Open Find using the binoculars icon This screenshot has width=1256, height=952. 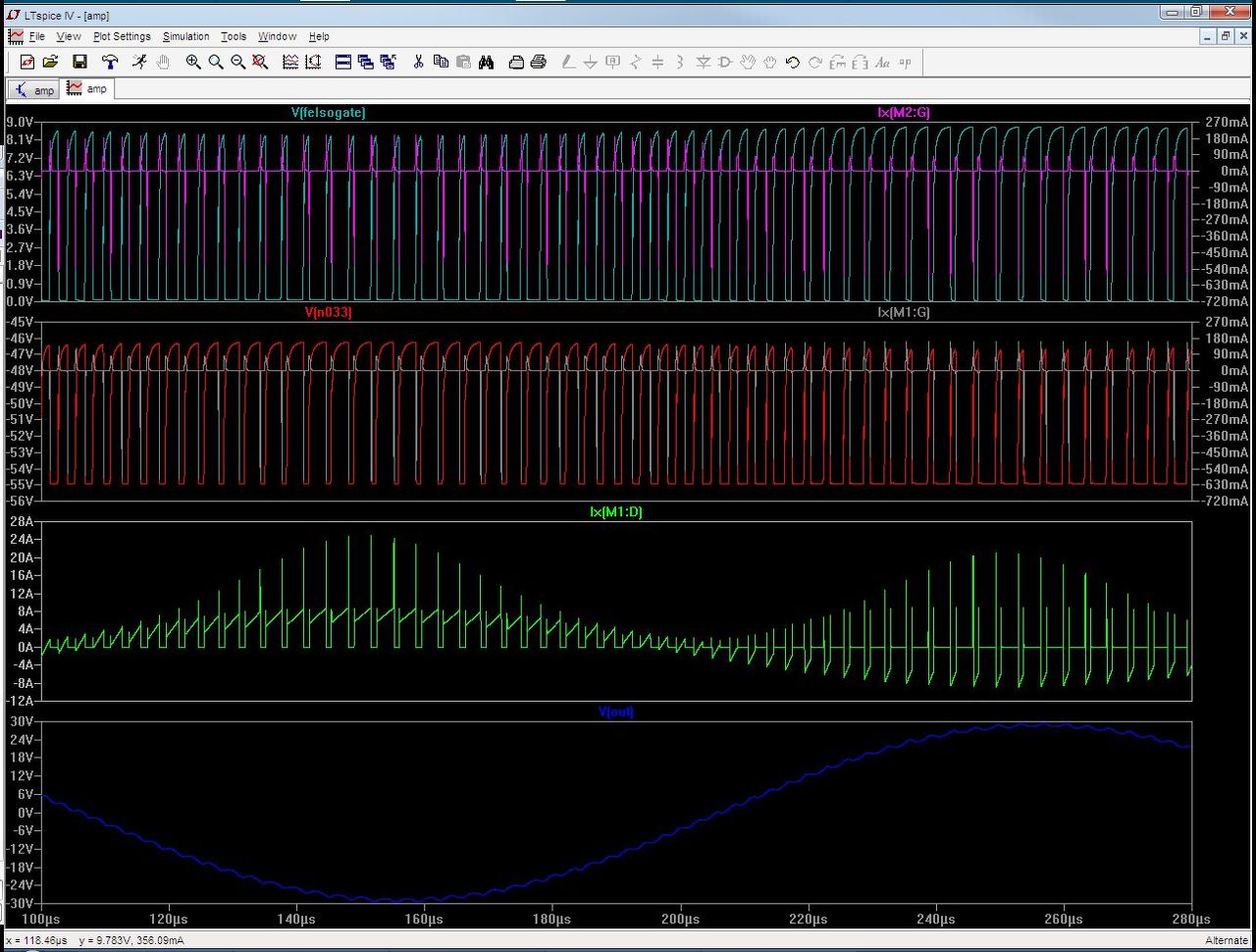click(486, 62)
